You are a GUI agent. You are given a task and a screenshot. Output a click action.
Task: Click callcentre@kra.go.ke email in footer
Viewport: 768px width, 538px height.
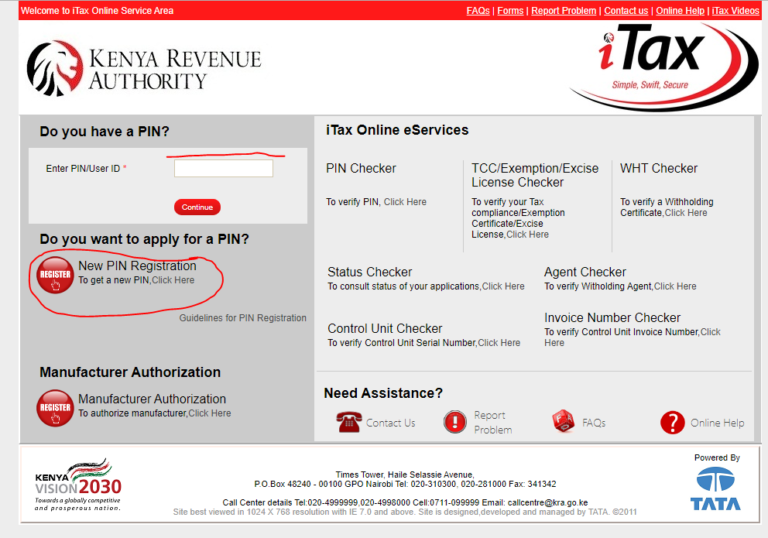[x=548, y=503]
